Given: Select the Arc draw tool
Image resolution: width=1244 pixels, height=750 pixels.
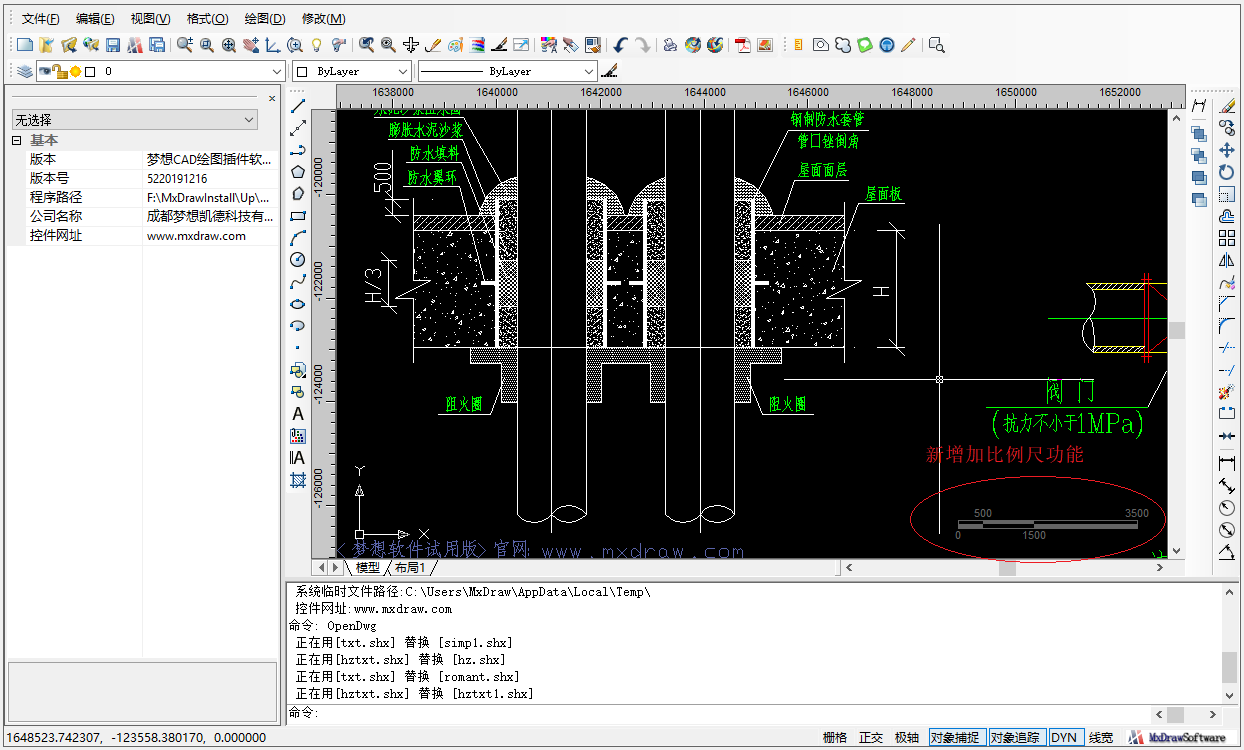Looking at the screenshot, I should (x=298, y=238).
